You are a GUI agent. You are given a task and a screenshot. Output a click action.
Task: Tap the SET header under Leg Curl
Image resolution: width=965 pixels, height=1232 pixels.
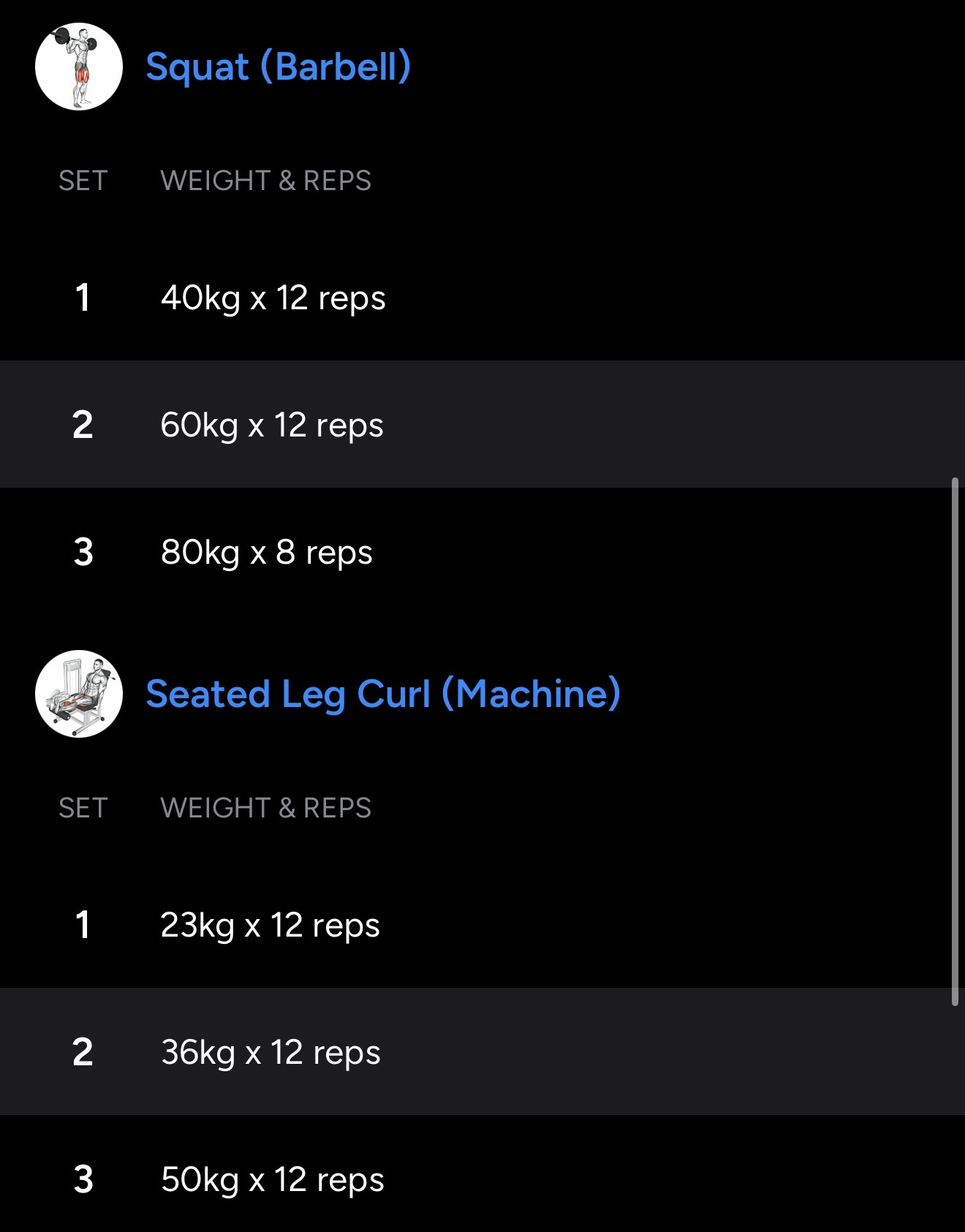[x=83, y=808]
